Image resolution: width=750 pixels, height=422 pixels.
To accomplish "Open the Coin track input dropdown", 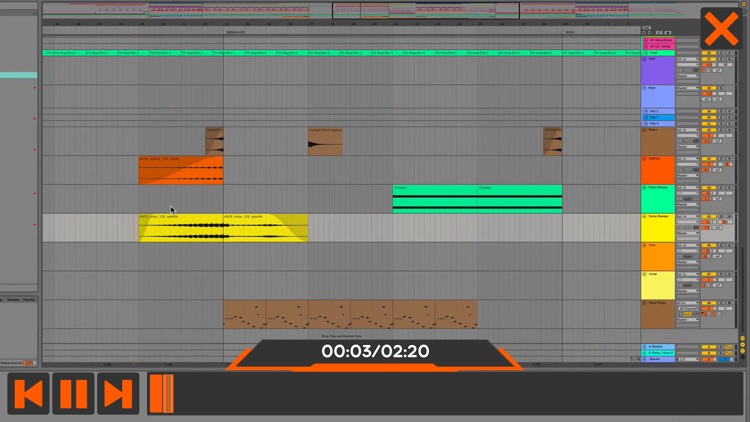I will (688, 245).
